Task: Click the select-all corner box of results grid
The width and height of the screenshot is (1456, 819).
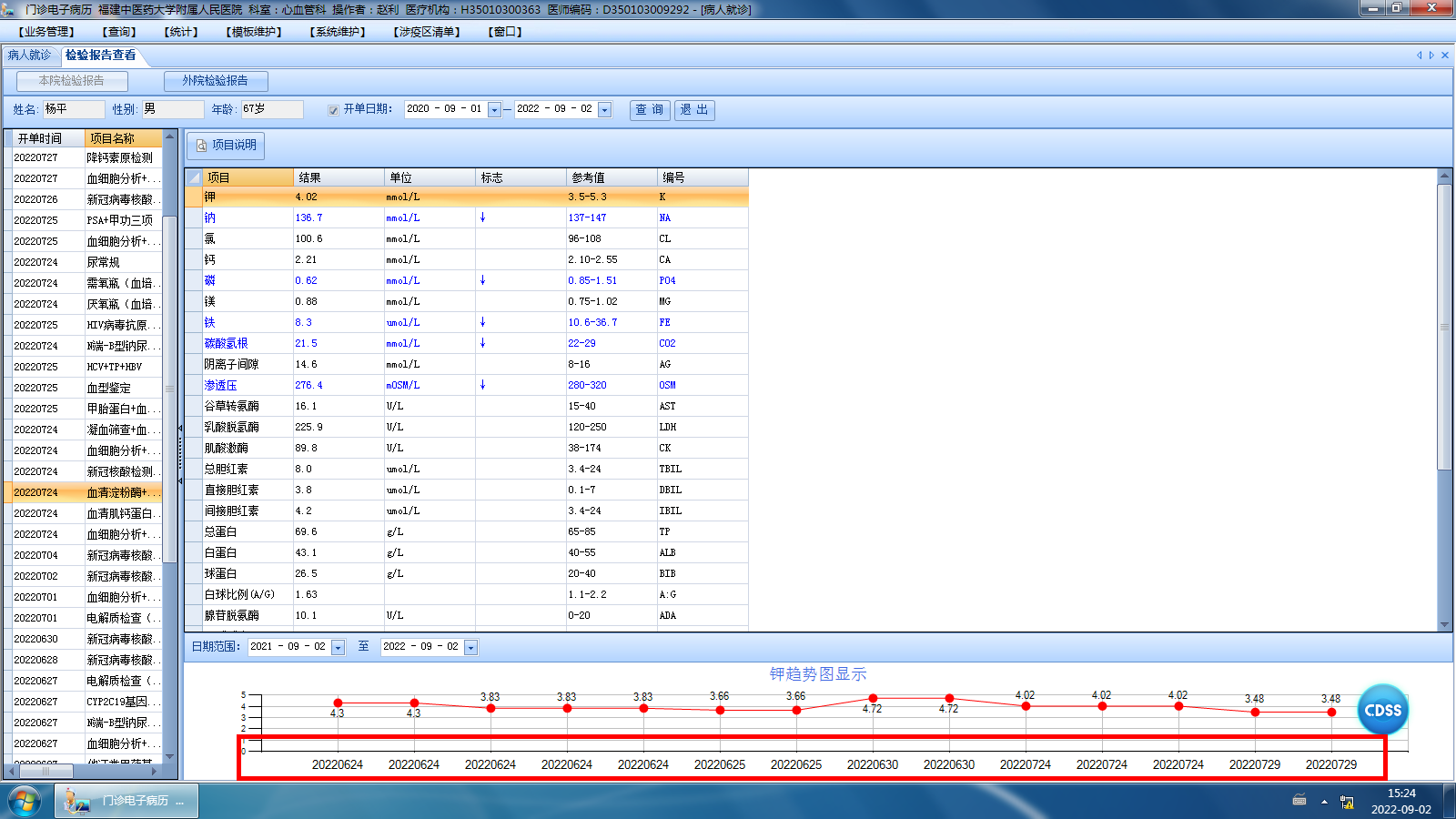Action: tap(194, 177)
